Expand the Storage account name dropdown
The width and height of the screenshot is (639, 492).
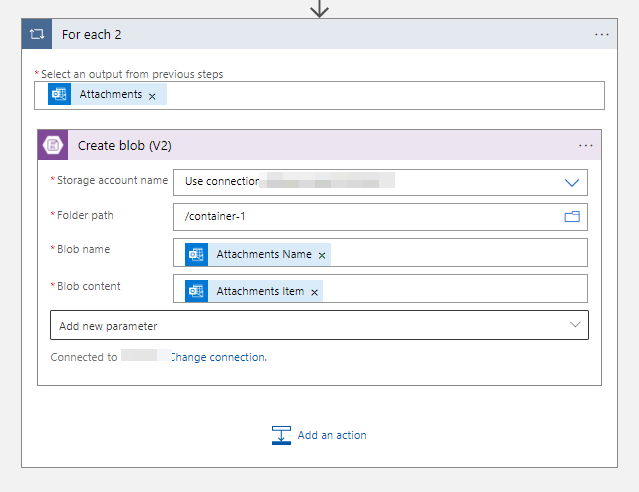(572, 182)
